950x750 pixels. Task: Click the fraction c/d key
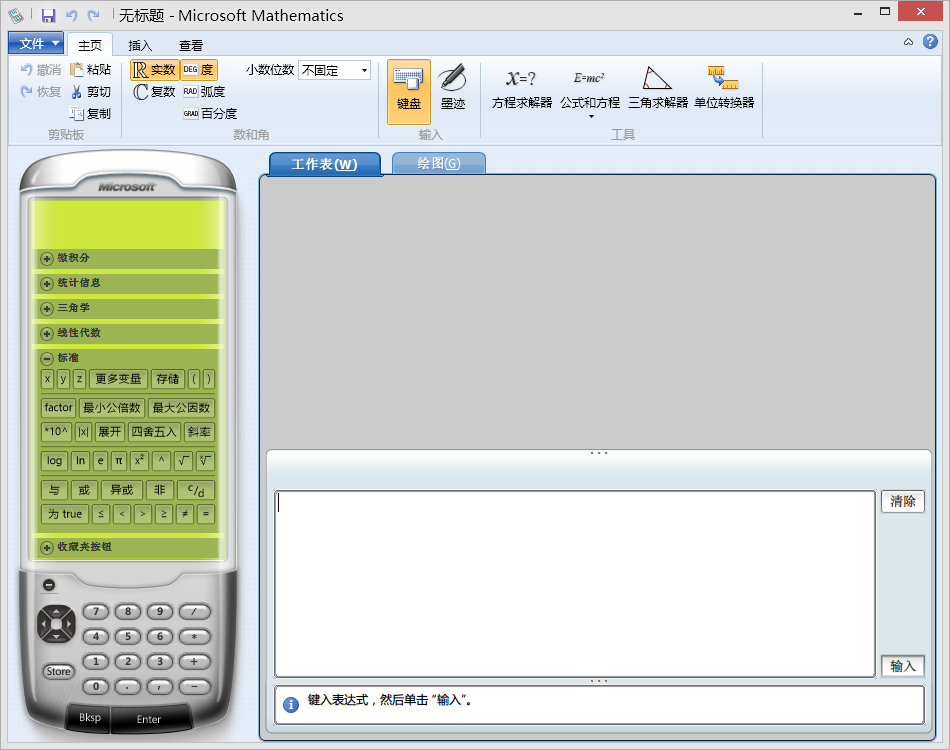(x=196, y=490)
